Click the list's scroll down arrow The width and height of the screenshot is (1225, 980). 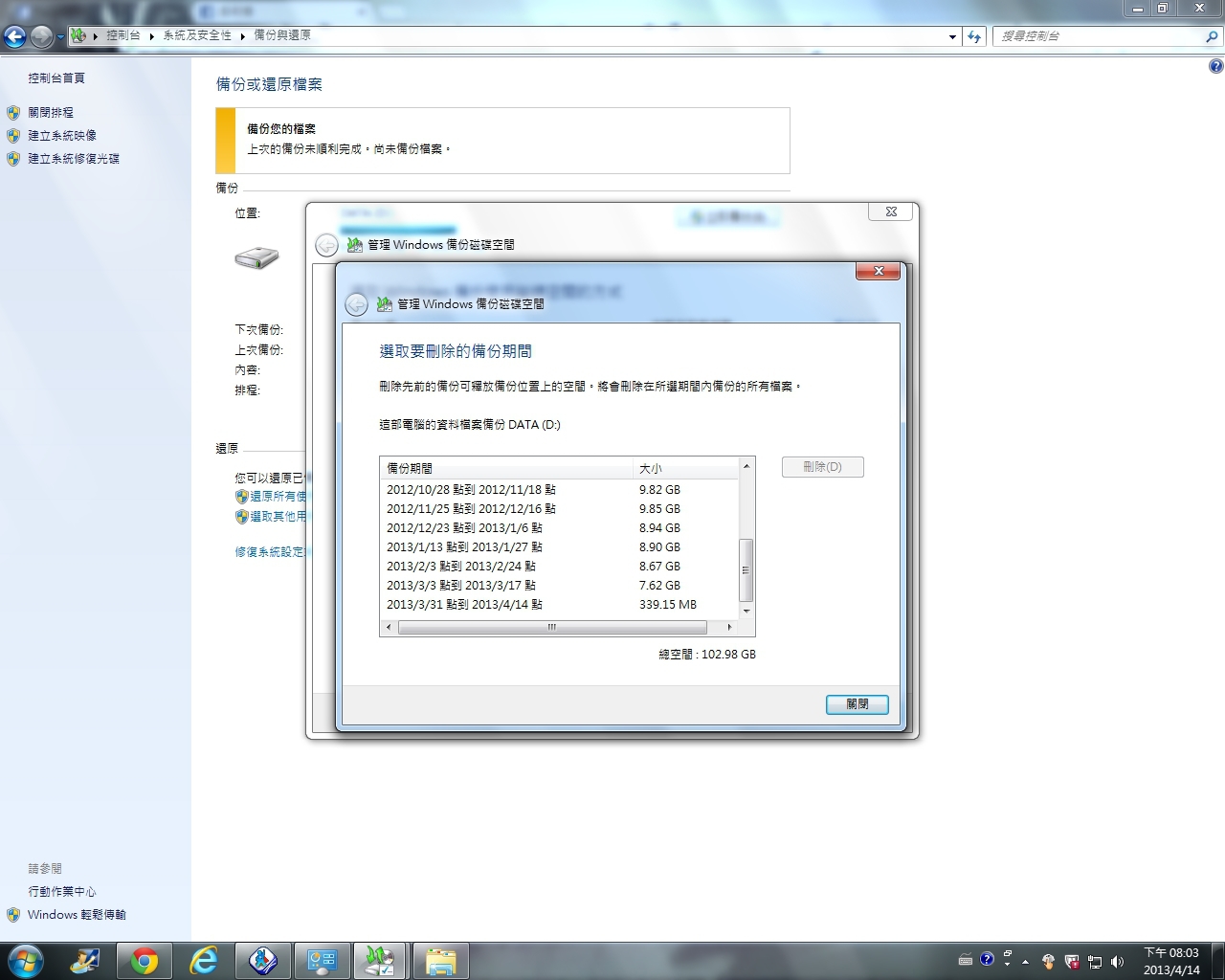coord(746,611)
